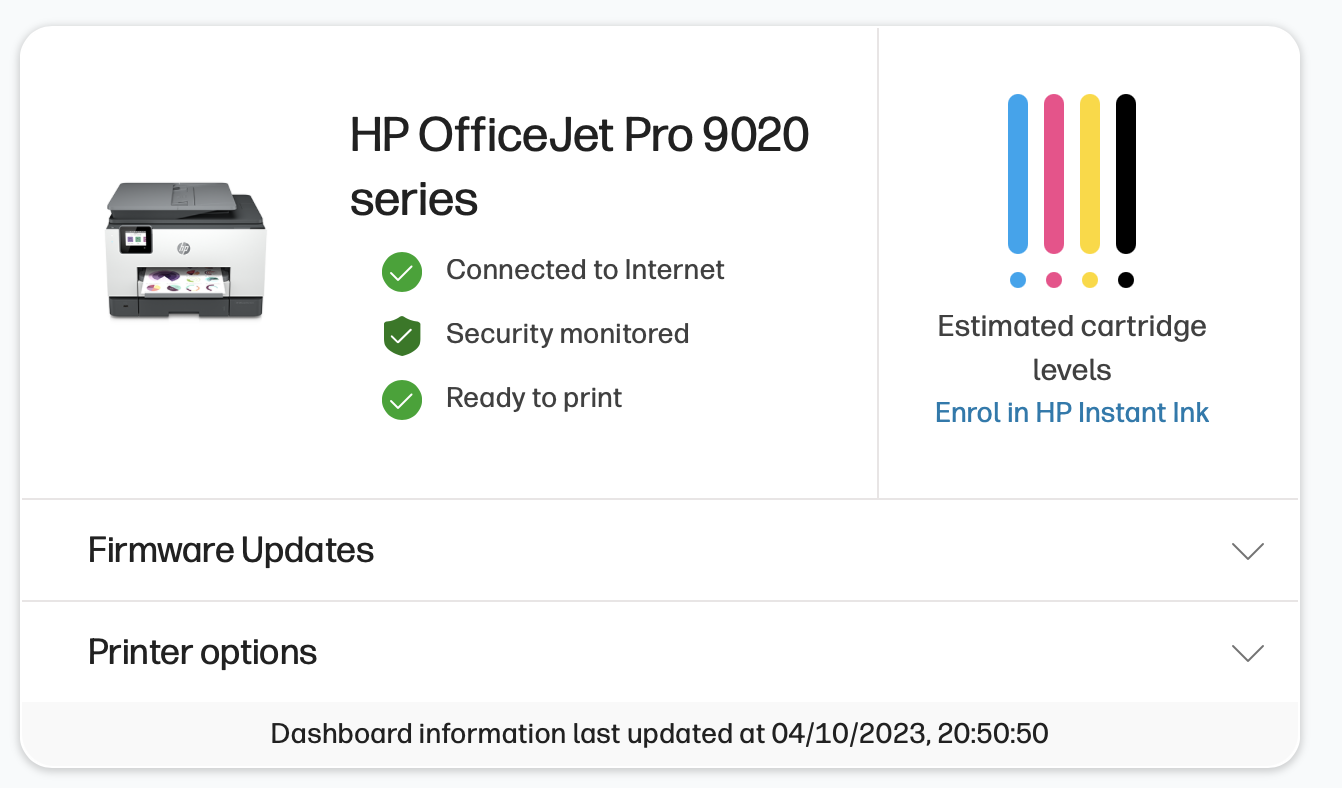This screenshot has height=788, width=1342.
Task: Select the cyan cartridge level bar
Action: pyautogui.click(x=1018, y=175)
